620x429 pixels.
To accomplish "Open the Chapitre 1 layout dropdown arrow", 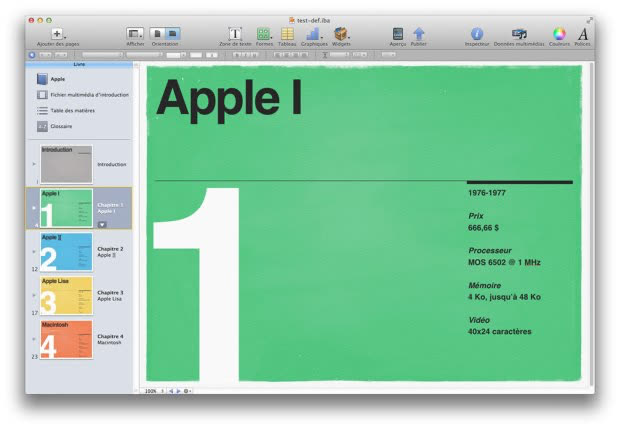I will tap(102, 225).
